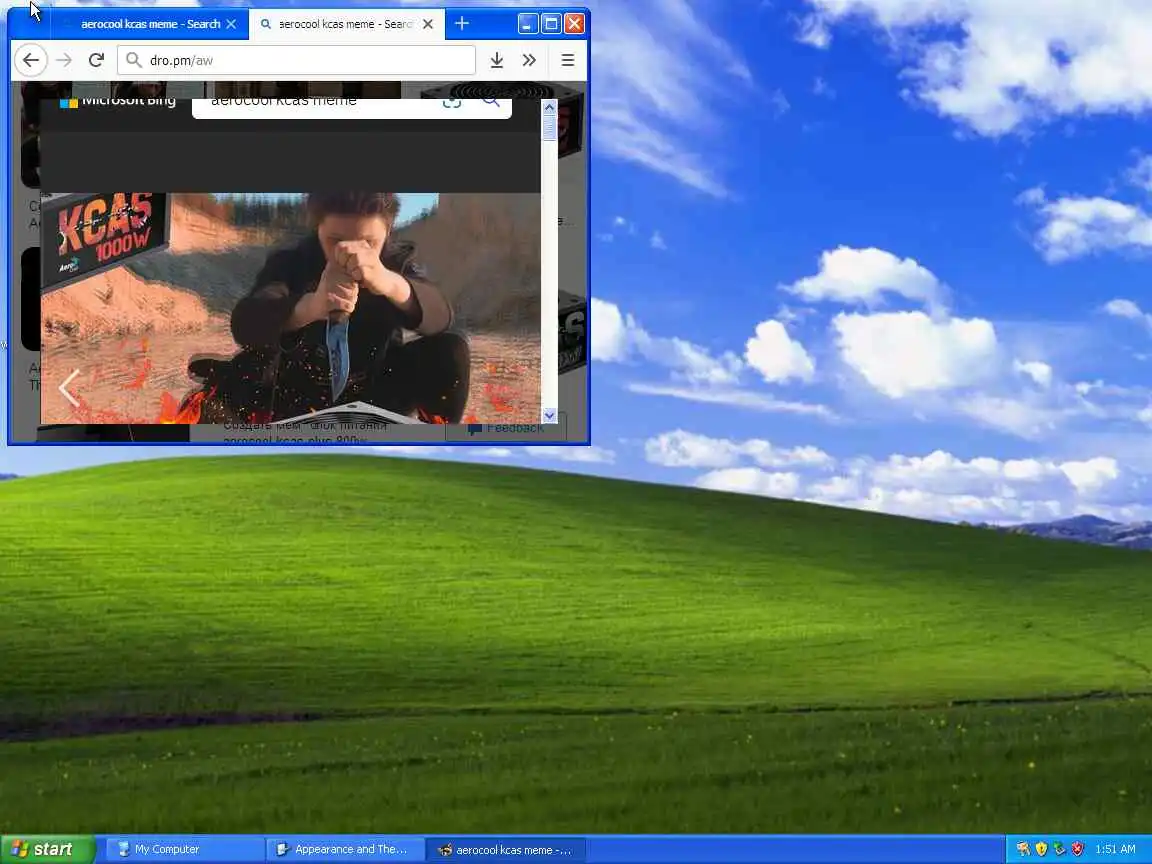Screen dimensions: 1152x864
Task: Click the Bing search magnifier button
Action: coord(491,102)
